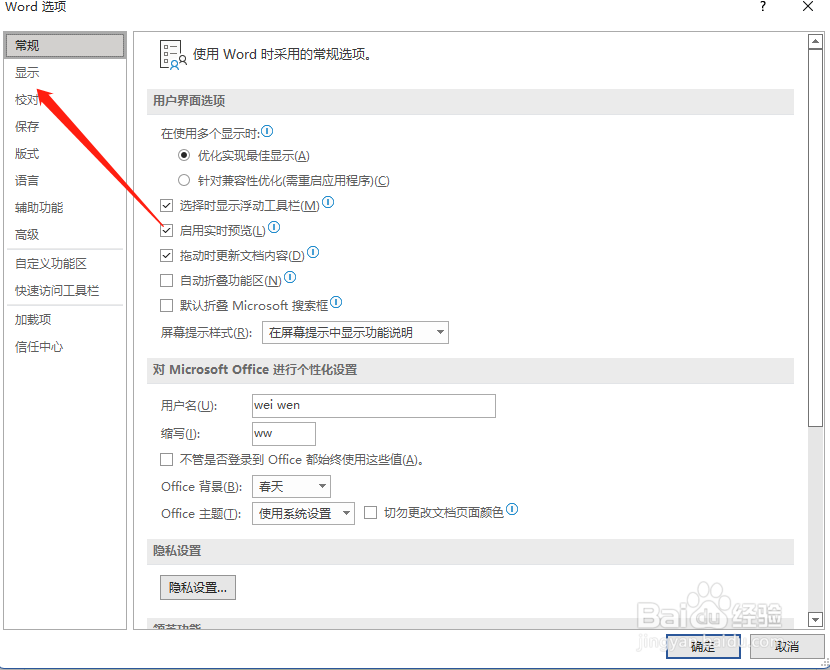Open 信任中心 category
This screenshot has height=670, width=830.
tap(65, 347)
